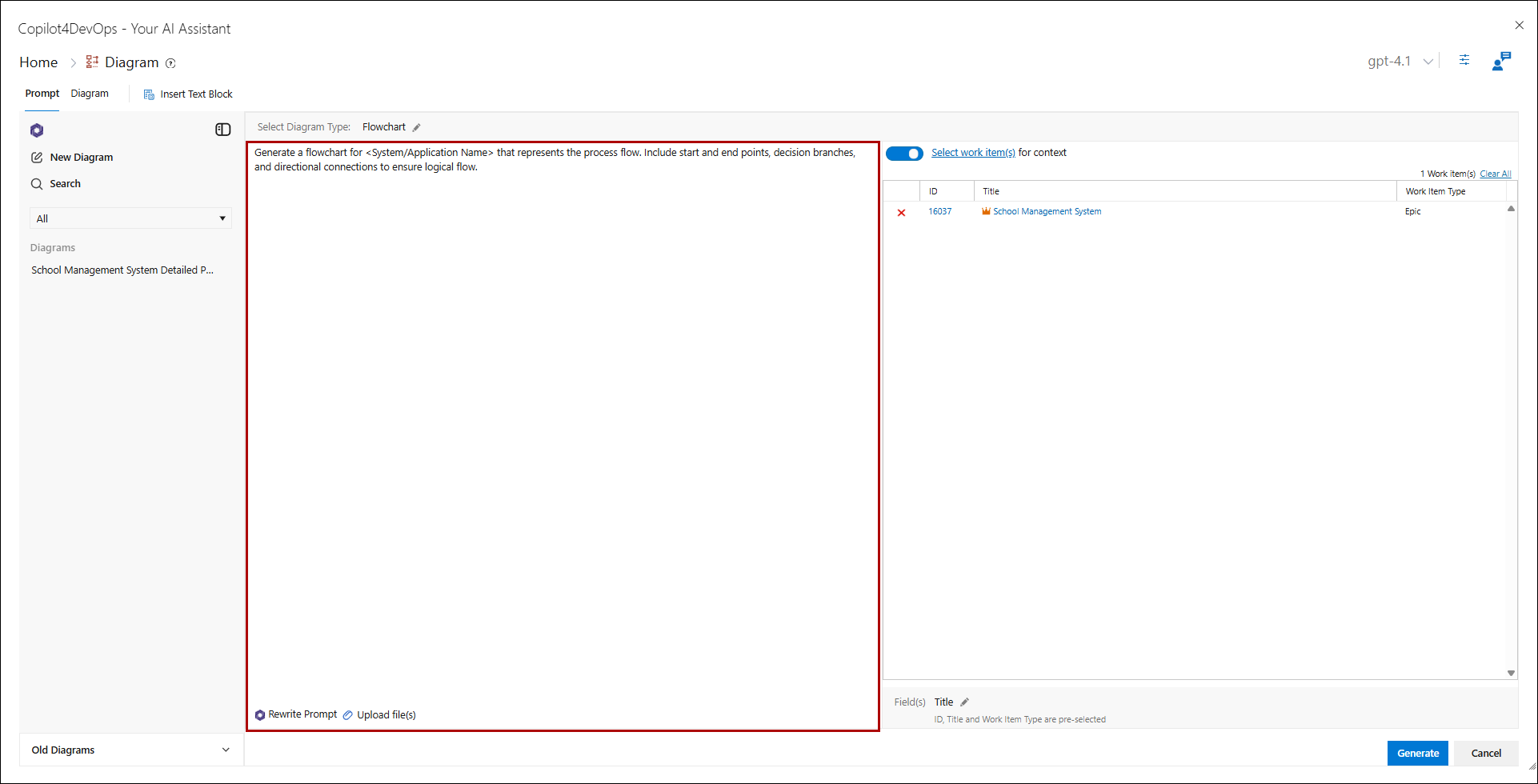Remove work item 16037 with red X

click(x=902, y=213)
